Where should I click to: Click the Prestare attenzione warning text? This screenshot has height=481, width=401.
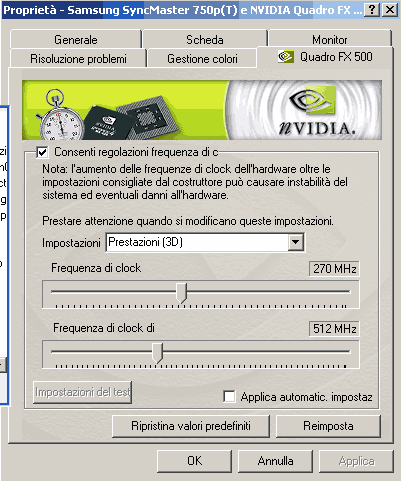pos(188,221)
